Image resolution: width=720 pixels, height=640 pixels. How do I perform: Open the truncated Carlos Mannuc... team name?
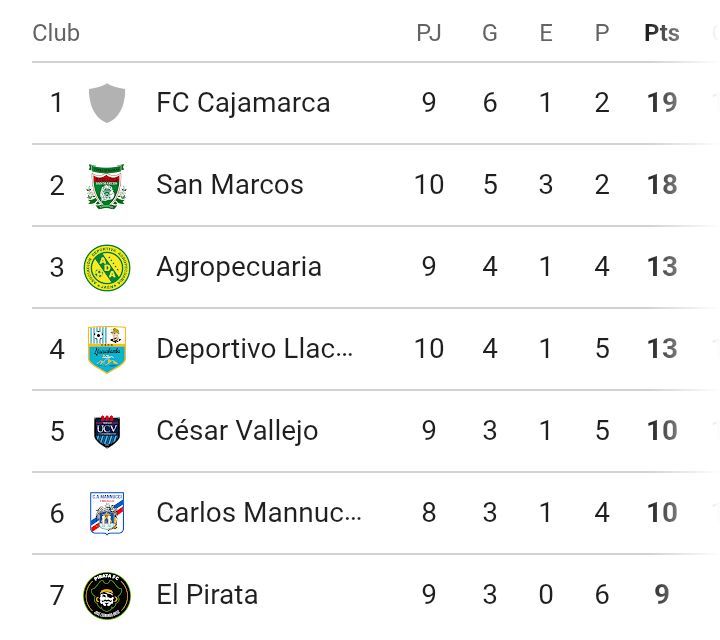(258, 513)
